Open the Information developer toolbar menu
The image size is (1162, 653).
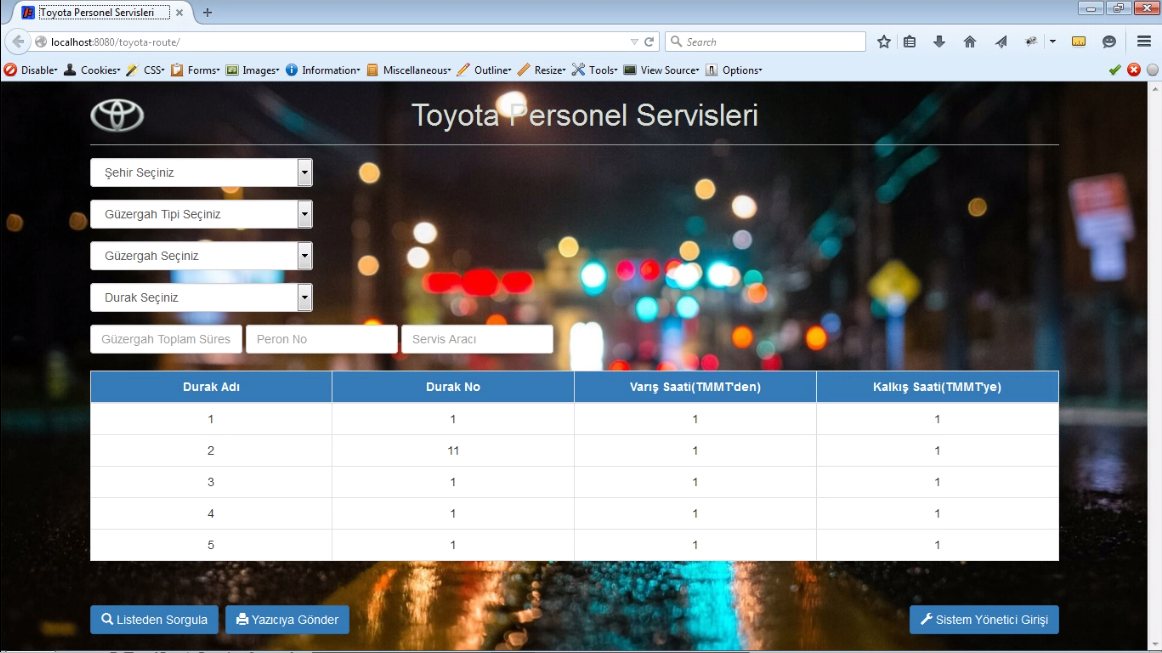(322, 70)
